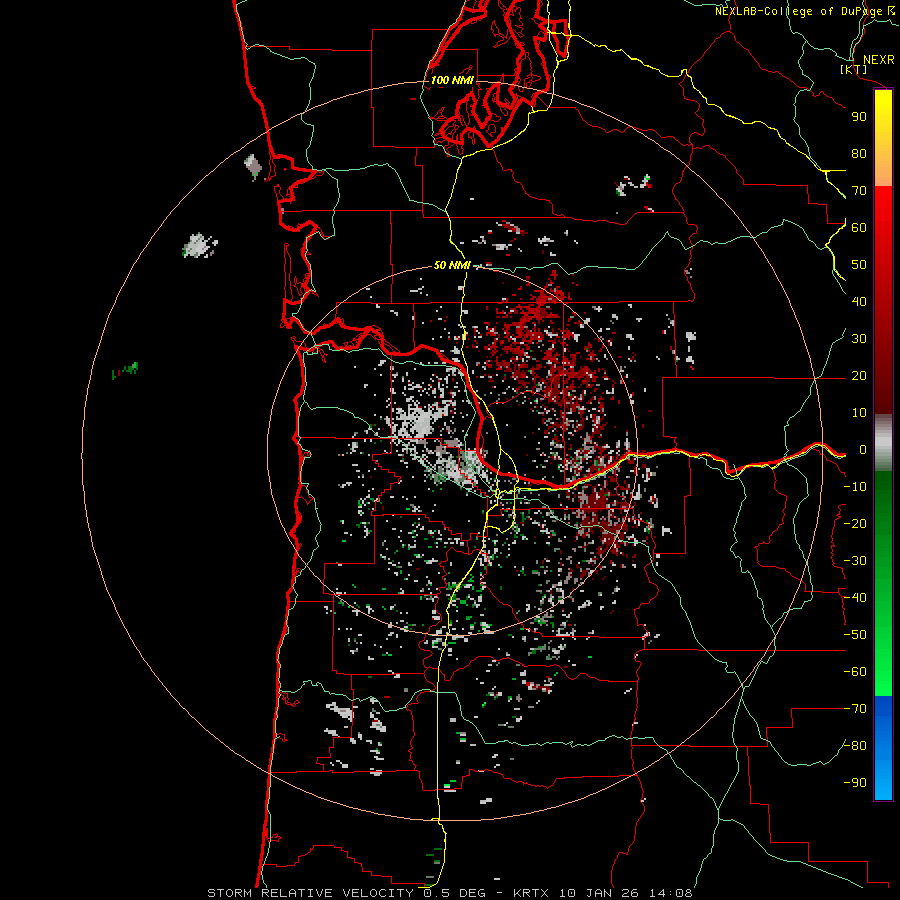Screen dimensions: 900x900
Task: Click the "0.5 DEG" elevation angle text
Action: [x=454, y=893]
